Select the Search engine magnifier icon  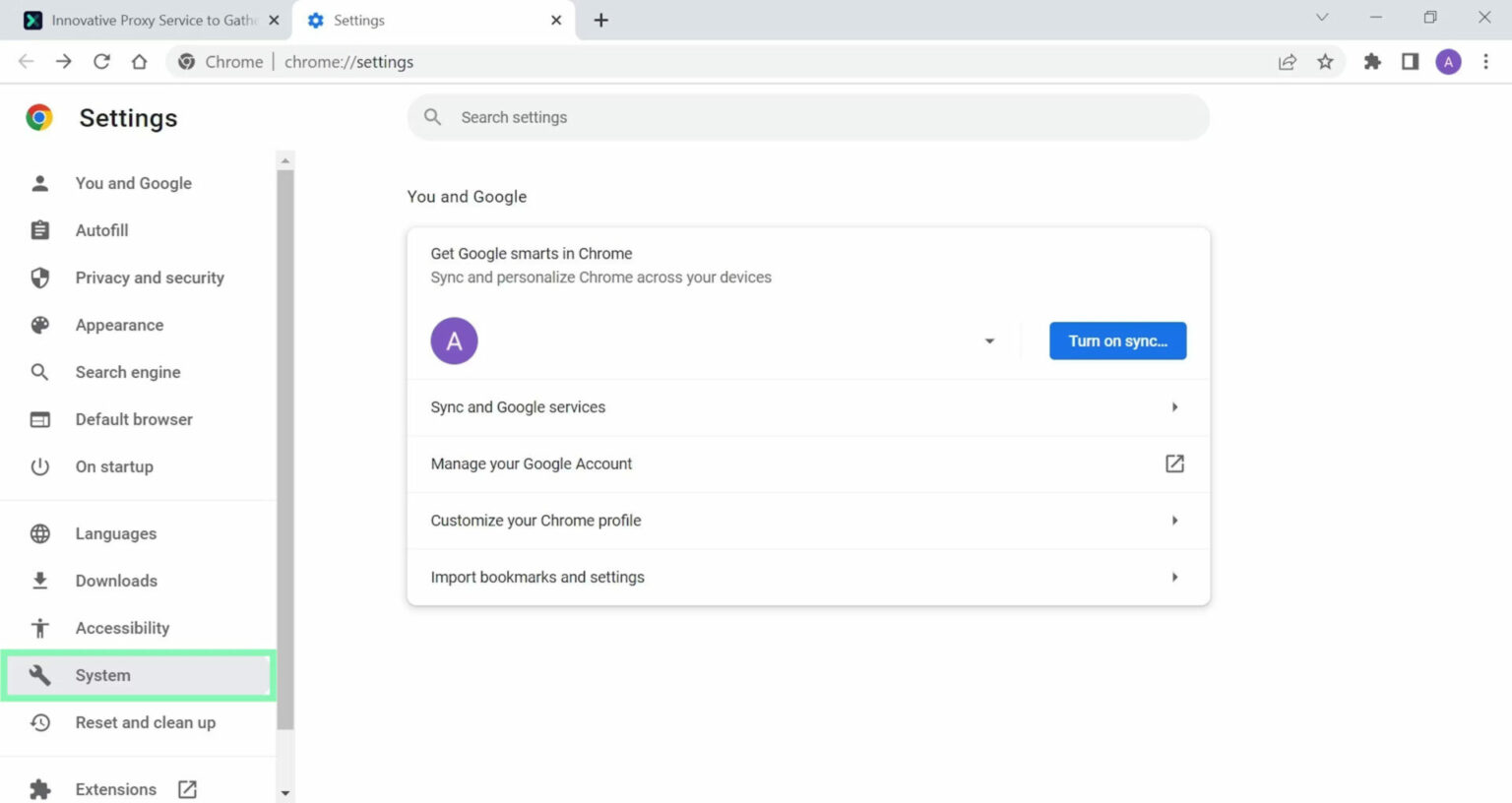39,372
